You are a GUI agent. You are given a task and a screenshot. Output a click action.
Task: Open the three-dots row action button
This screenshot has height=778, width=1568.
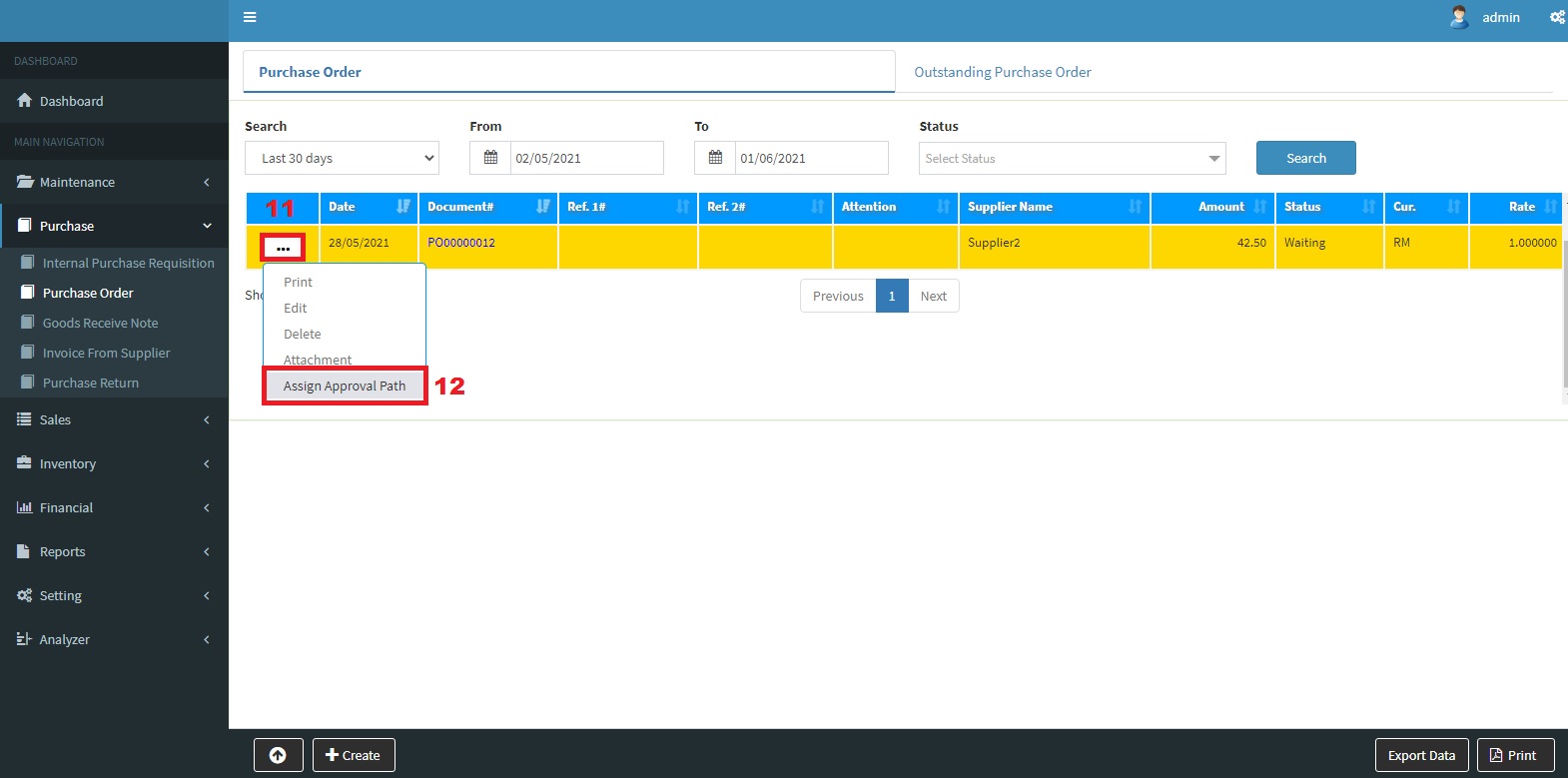coord(283,247)
